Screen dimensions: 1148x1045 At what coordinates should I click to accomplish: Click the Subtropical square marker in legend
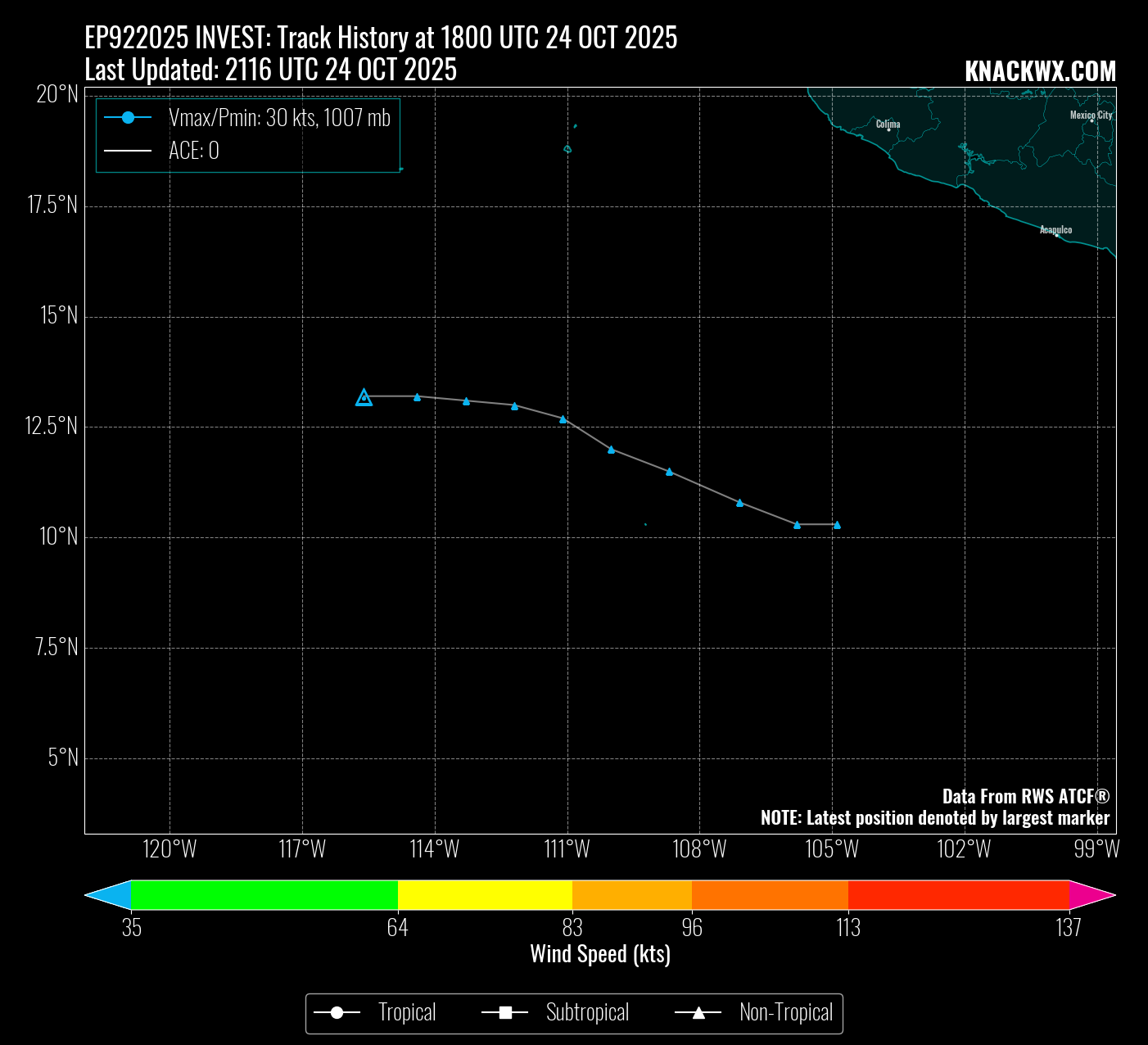[505, 1013]
